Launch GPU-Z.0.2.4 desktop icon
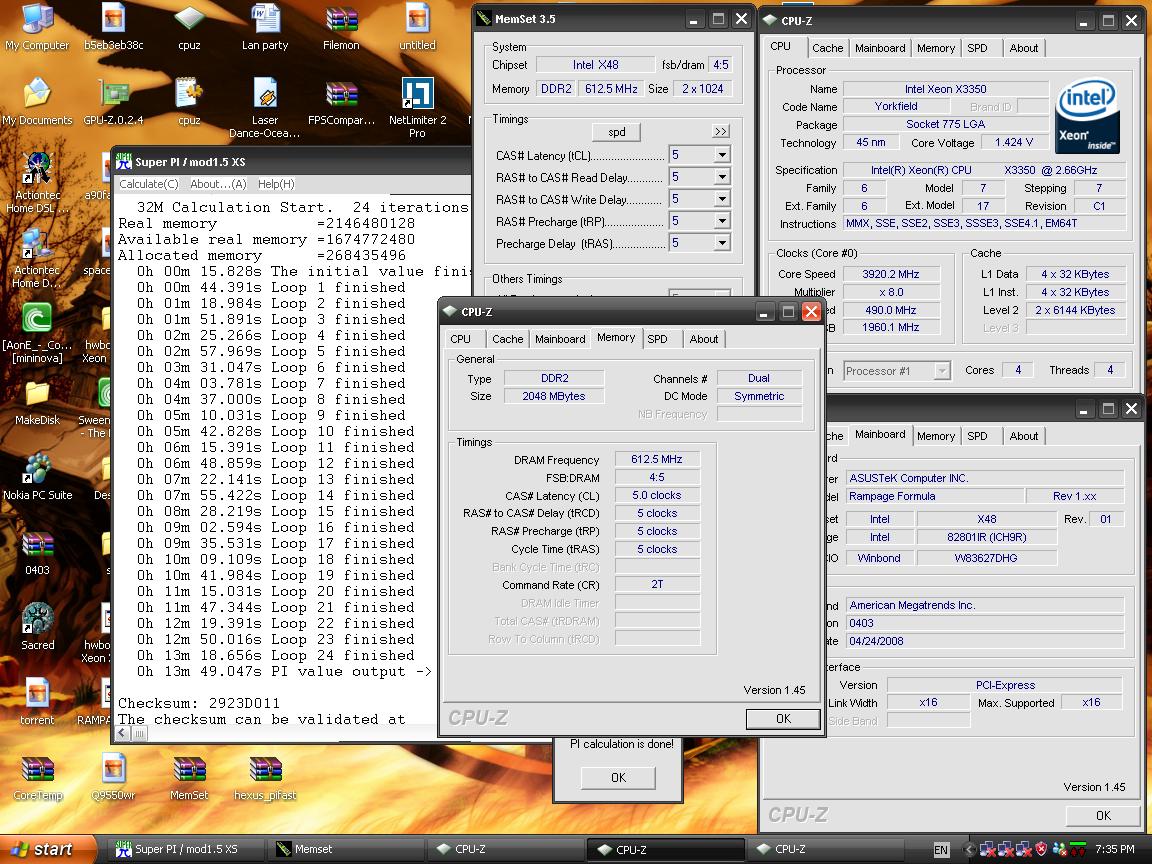1152x864 pixels. coord(113,102)
